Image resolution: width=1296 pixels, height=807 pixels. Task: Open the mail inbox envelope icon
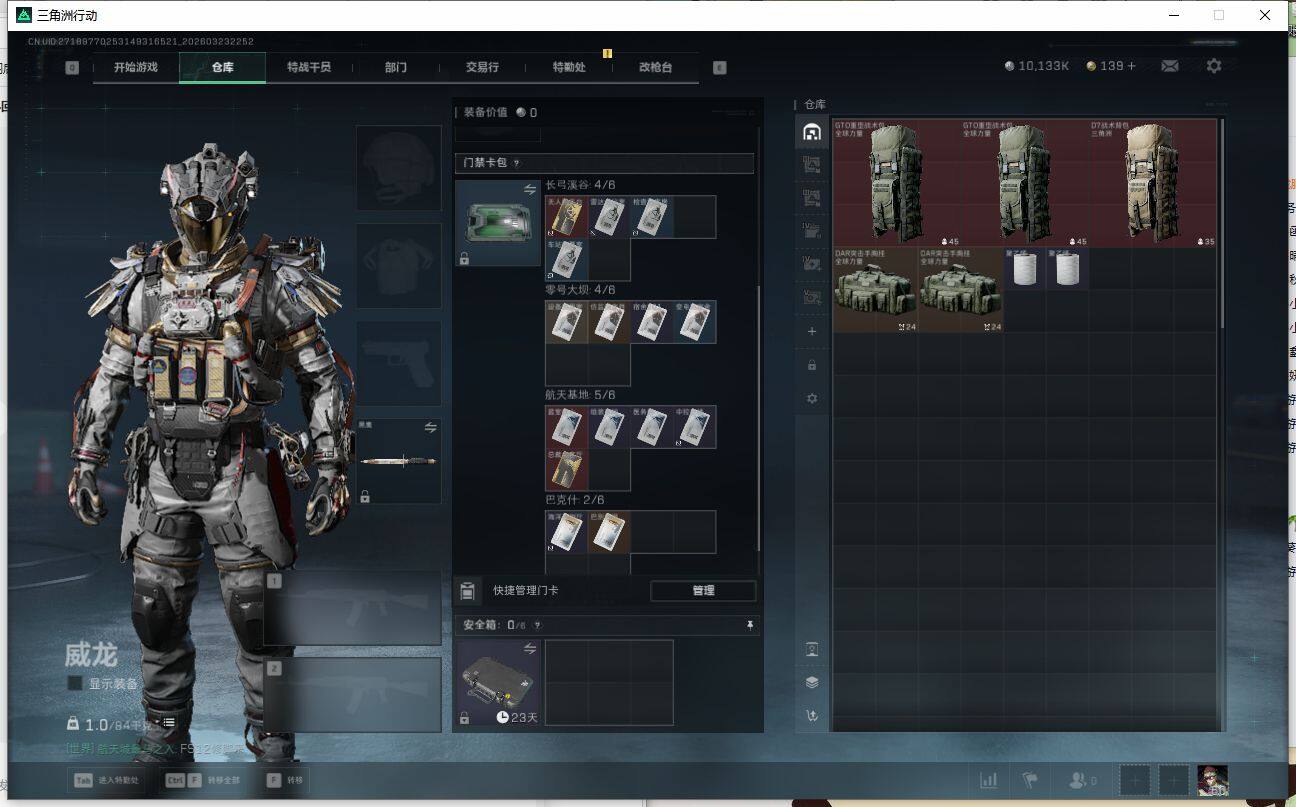[1169, 66]
